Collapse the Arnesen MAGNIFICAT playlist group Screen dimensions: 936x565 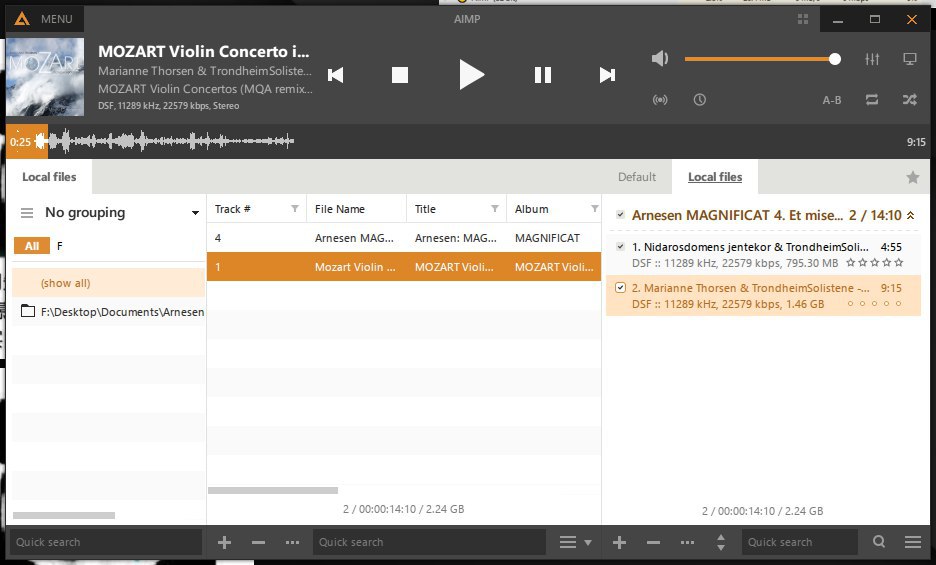[911, 215]
